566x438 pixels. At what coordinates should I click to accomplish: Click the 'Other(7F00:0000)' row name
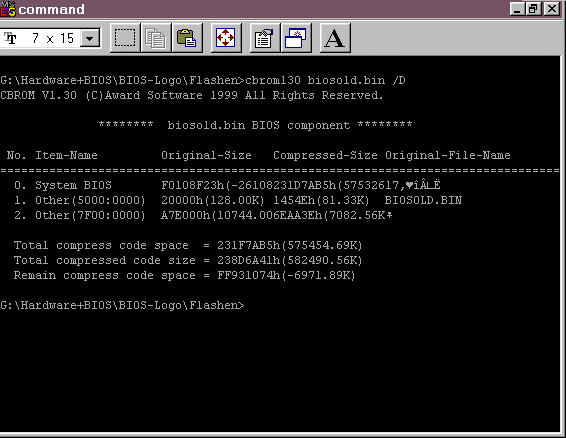point(90,216)
